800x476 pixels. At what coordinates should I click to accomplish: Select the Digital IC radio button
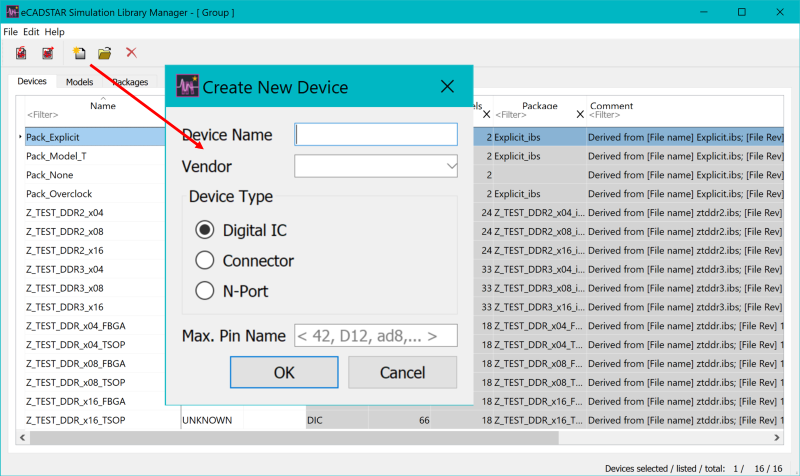pos(205,230)
